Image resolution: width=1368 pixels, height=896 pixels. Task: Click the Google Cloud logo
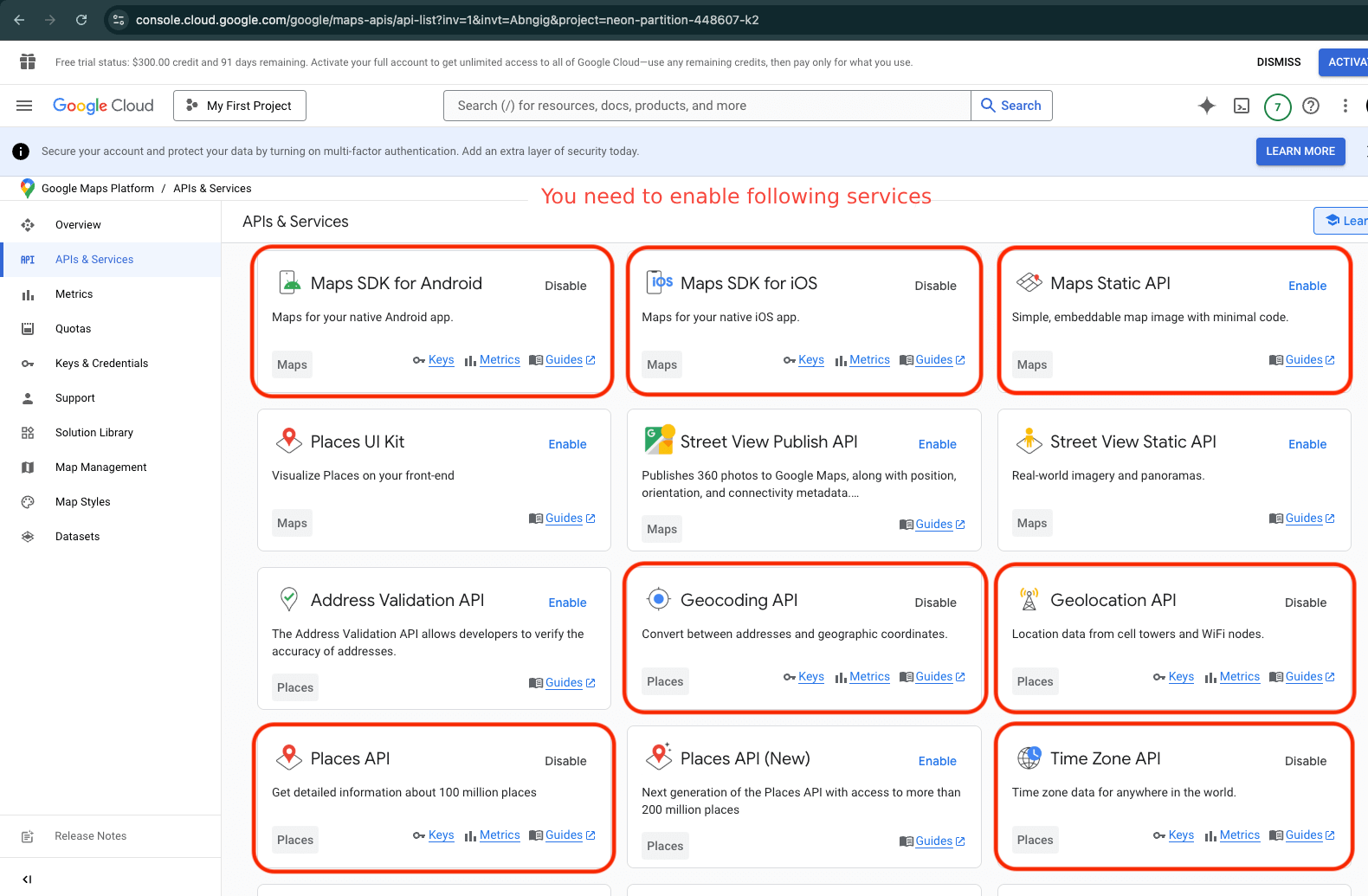point(103,106)
